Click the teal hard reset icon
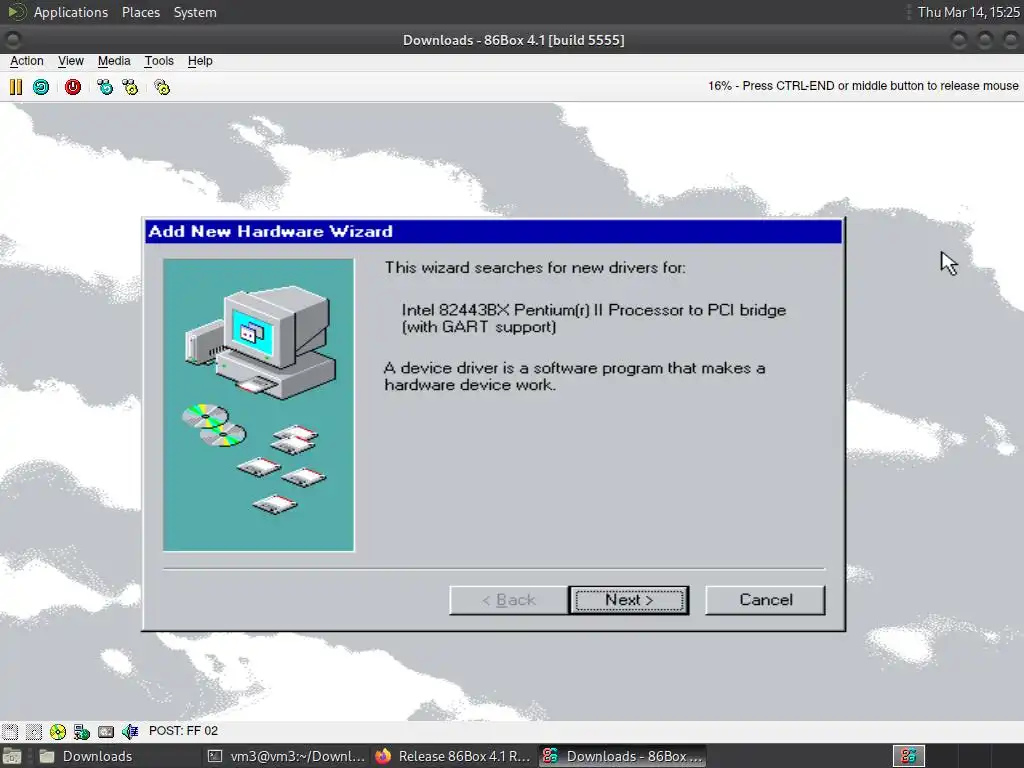The width and height of the screenshot is (1024, 768). point(41,87)
